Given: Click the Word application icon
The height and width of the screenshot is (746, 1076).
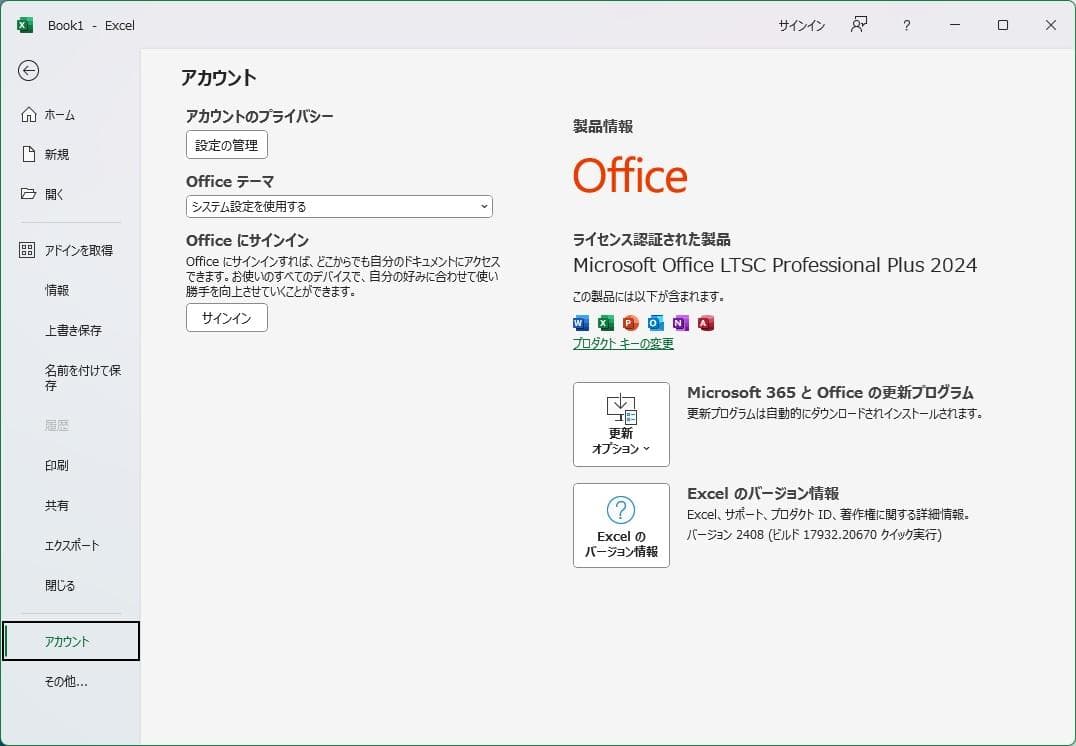Looking at the screenshot, I should [x=580, y=322].
